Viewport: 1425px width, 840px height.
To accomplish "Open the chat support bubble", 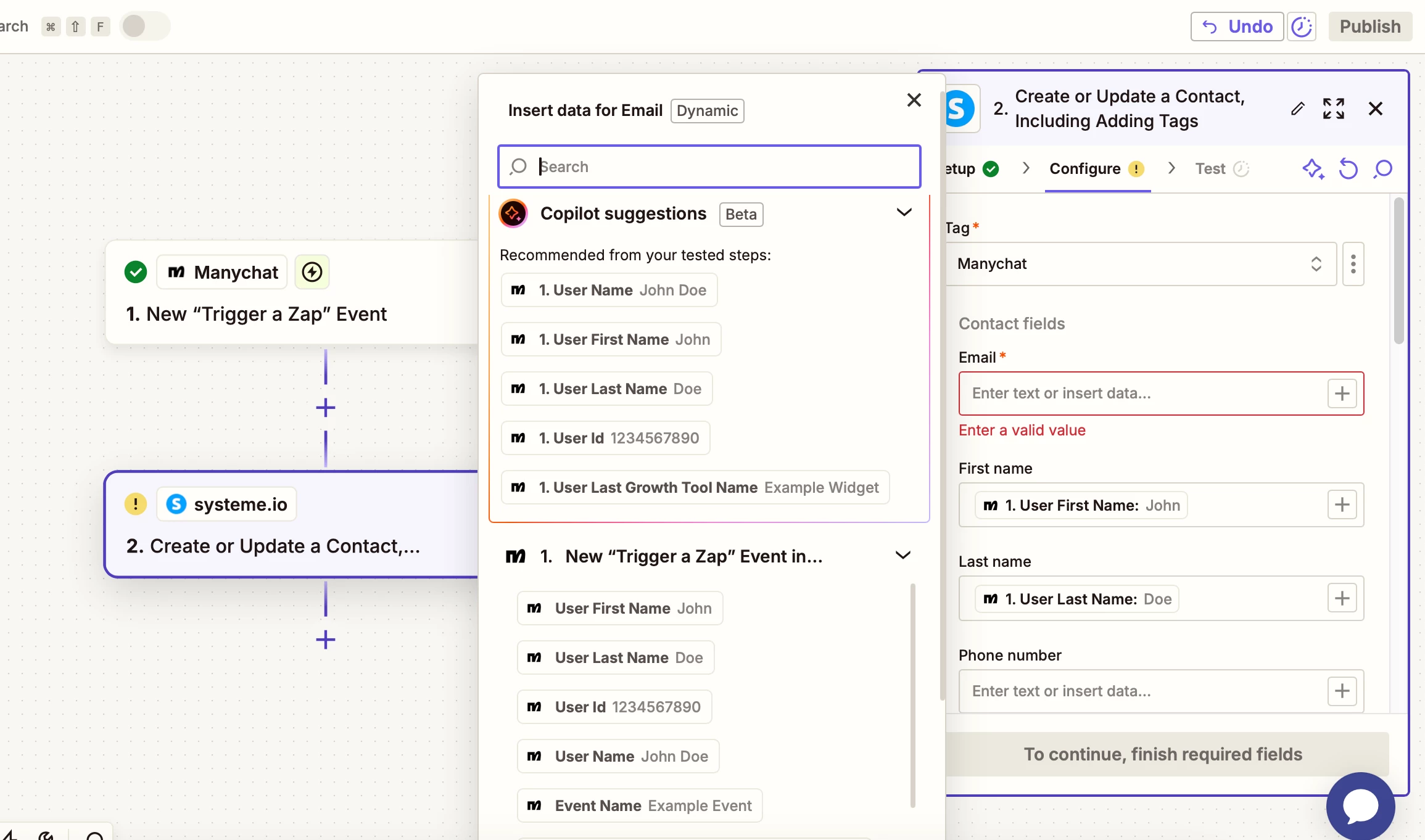I will [1360, 805].
